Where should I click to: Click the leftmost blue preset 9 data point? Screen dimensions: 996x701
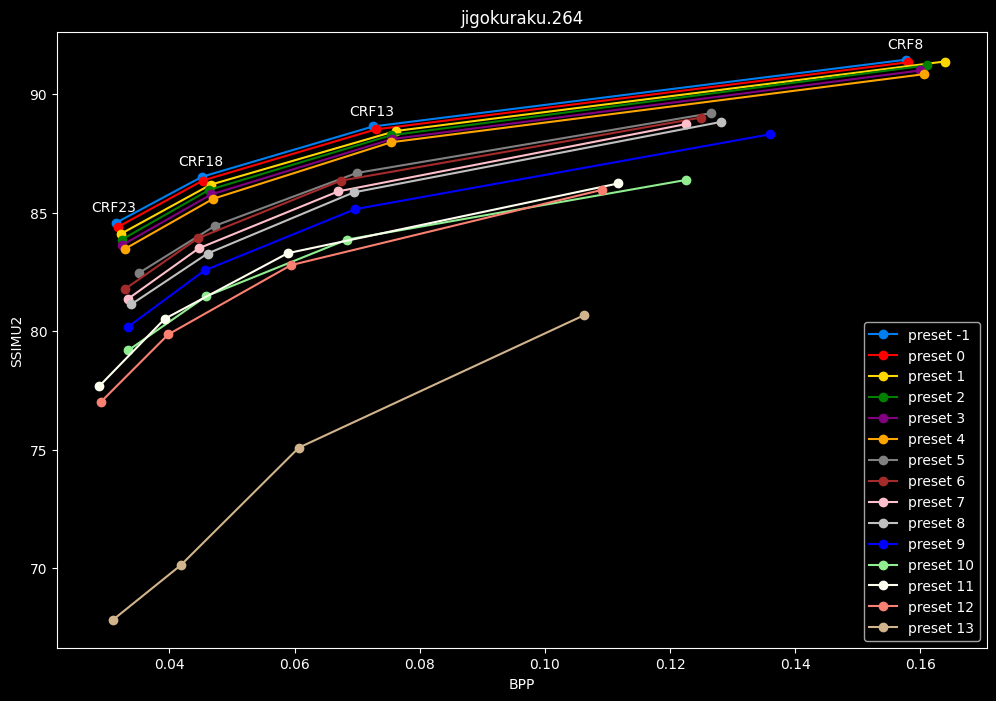pyautogui.click(x=128, y=328)
